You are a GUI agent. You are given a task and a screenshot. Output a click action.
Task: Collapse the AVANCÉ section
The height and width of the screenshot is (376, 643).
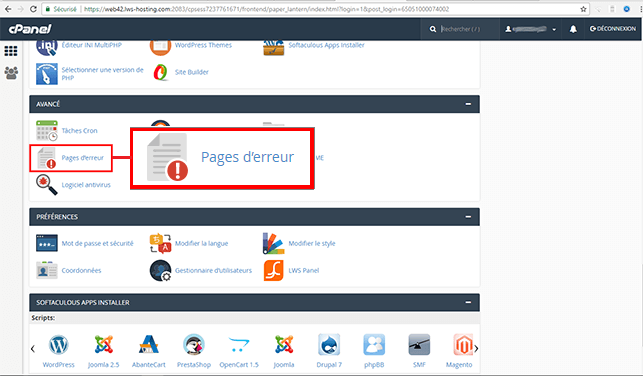[x=468, y=104]
